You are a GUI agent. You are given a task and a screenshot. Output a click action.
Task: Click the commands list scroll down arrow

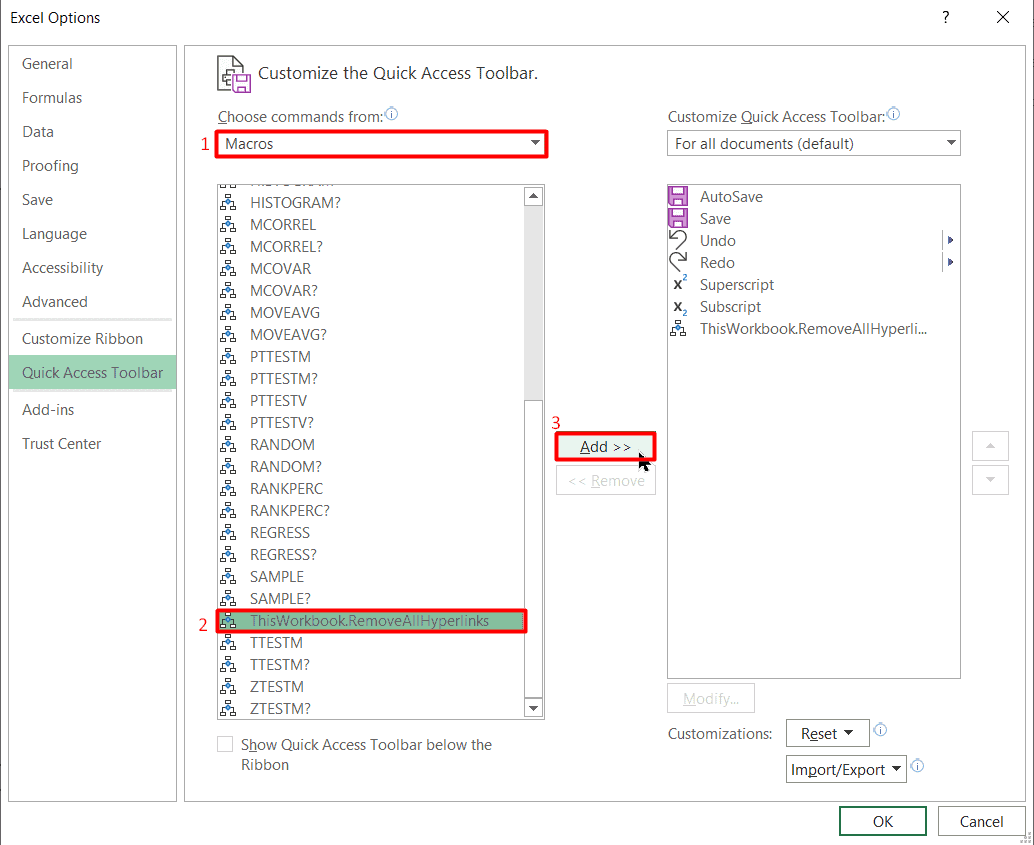[533, 708]
